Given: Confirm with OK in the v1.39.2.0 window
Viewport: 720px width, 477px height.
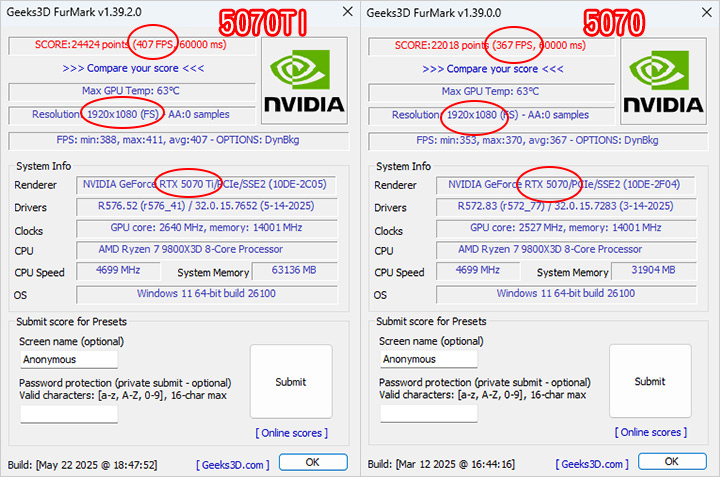Looking at the screenshot, I should [x=313, y=462].
